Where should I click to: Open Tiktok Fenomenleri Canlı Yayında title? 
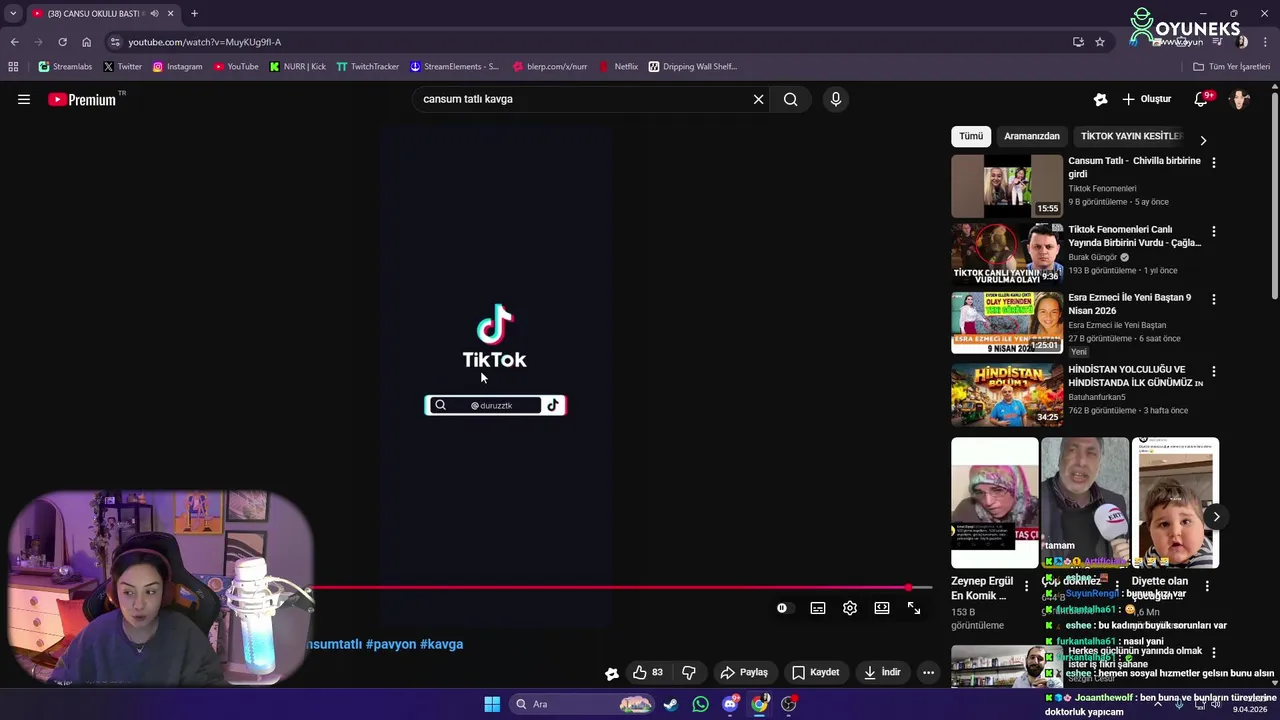point(1134,236)
